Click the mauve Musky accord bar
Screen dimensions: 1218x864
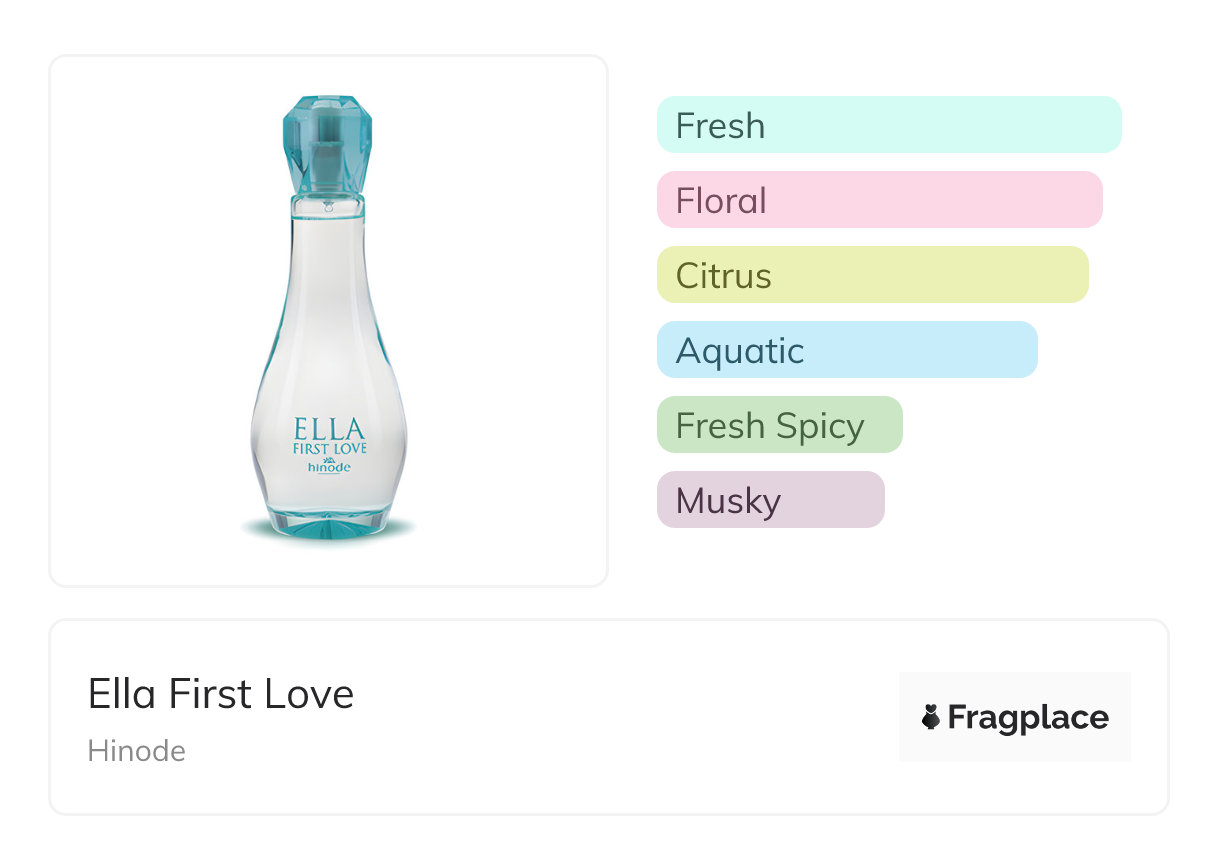(770, 500)
